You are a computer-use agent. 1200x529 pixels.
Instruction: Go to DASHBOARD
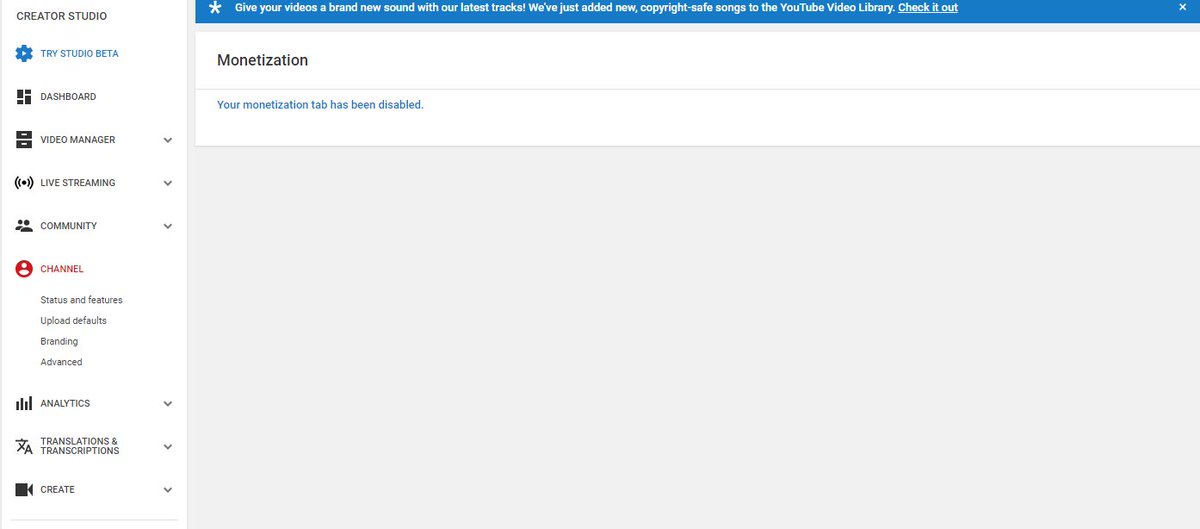68,97
